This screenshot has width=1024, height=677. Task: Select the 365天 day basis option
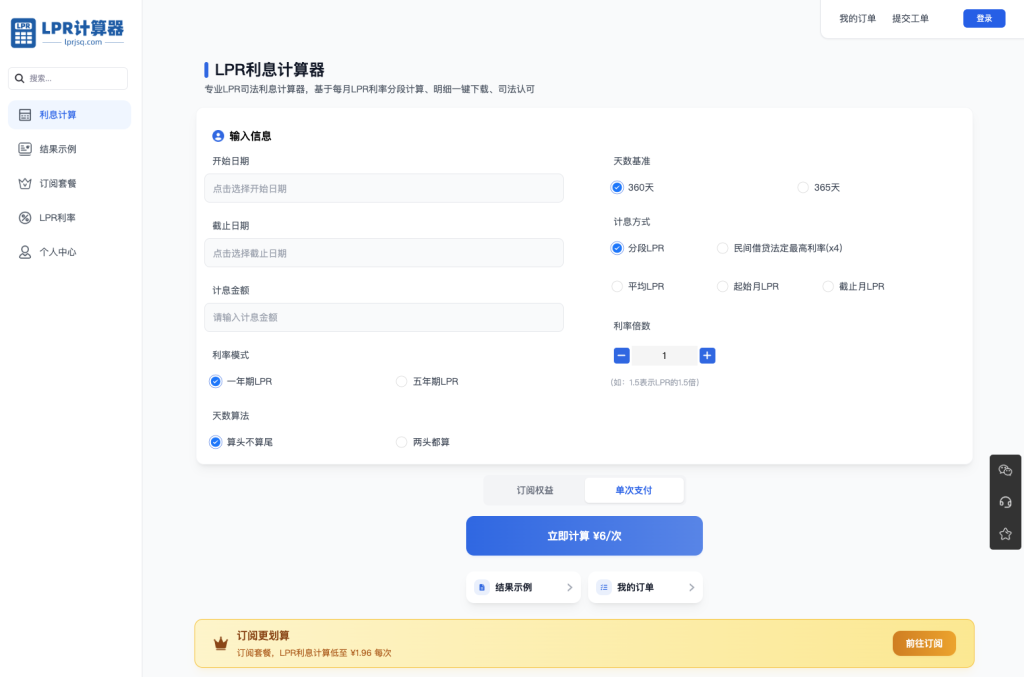803,187
